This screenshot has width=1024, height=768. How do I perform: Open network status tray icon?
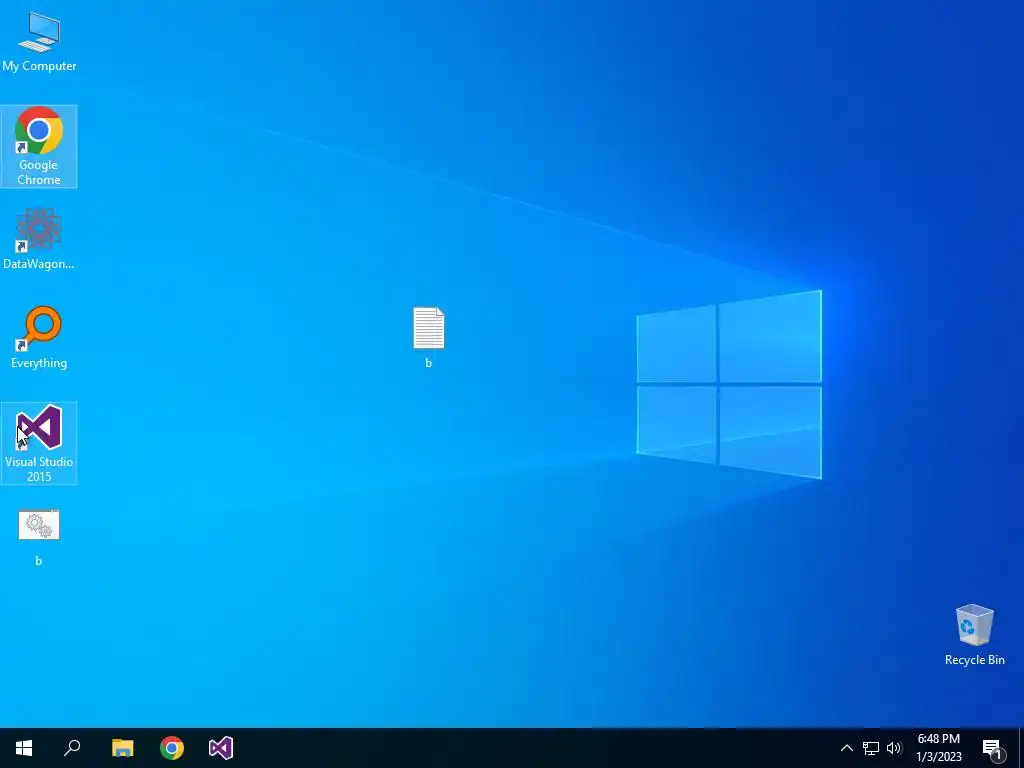tap(871, 748)
